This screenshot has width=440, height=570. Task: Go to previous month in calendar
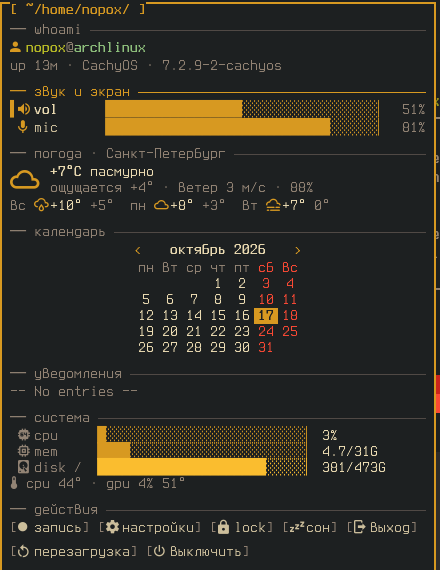coord(137,250)
